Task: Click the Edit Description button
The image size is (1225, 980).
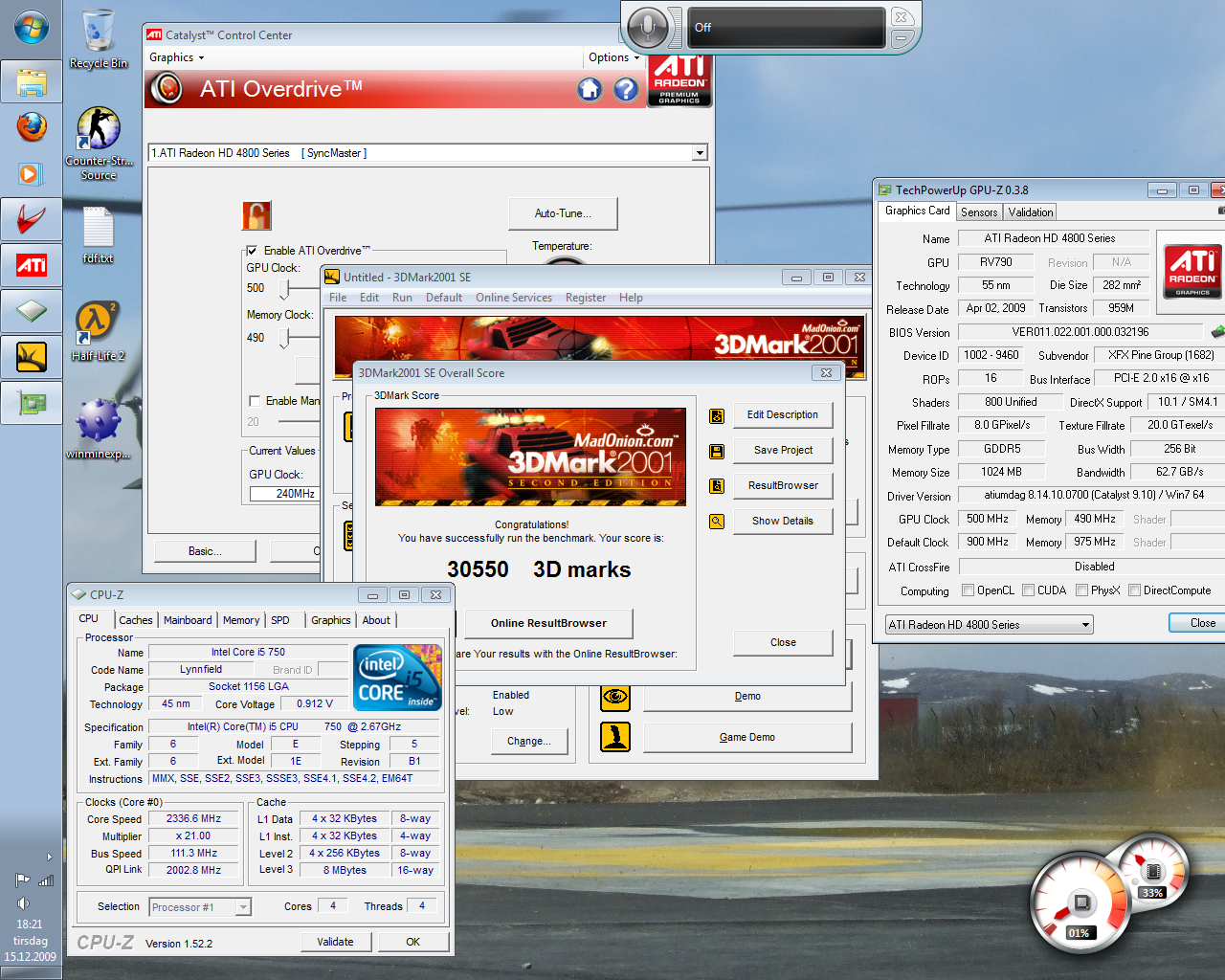Action: click(783, 414)
